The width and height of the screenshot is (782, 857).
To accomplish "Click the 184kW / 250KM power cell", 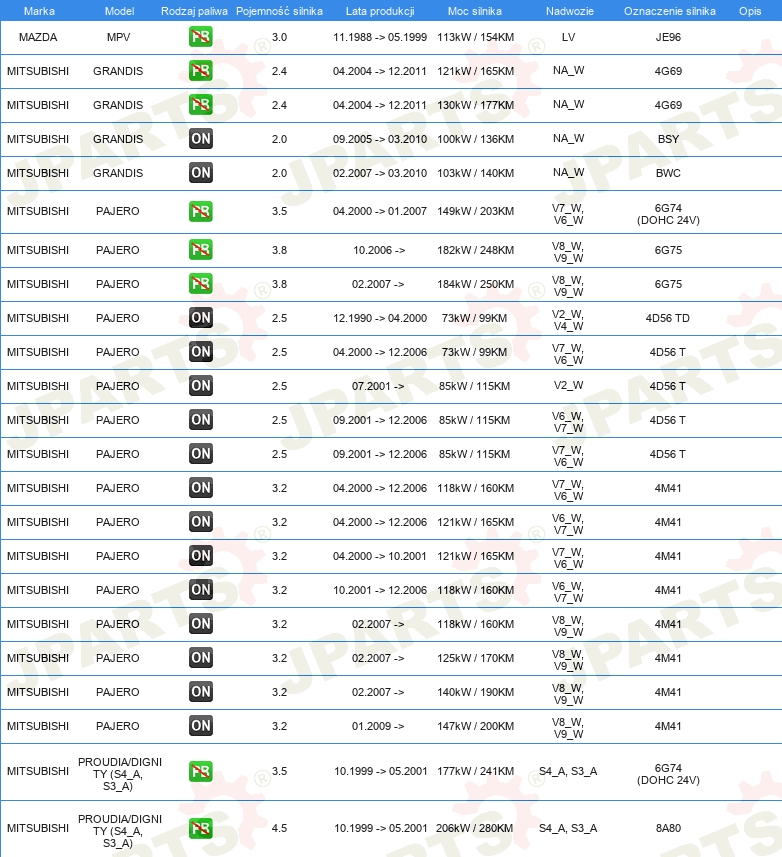I will [x=475, y=284].
